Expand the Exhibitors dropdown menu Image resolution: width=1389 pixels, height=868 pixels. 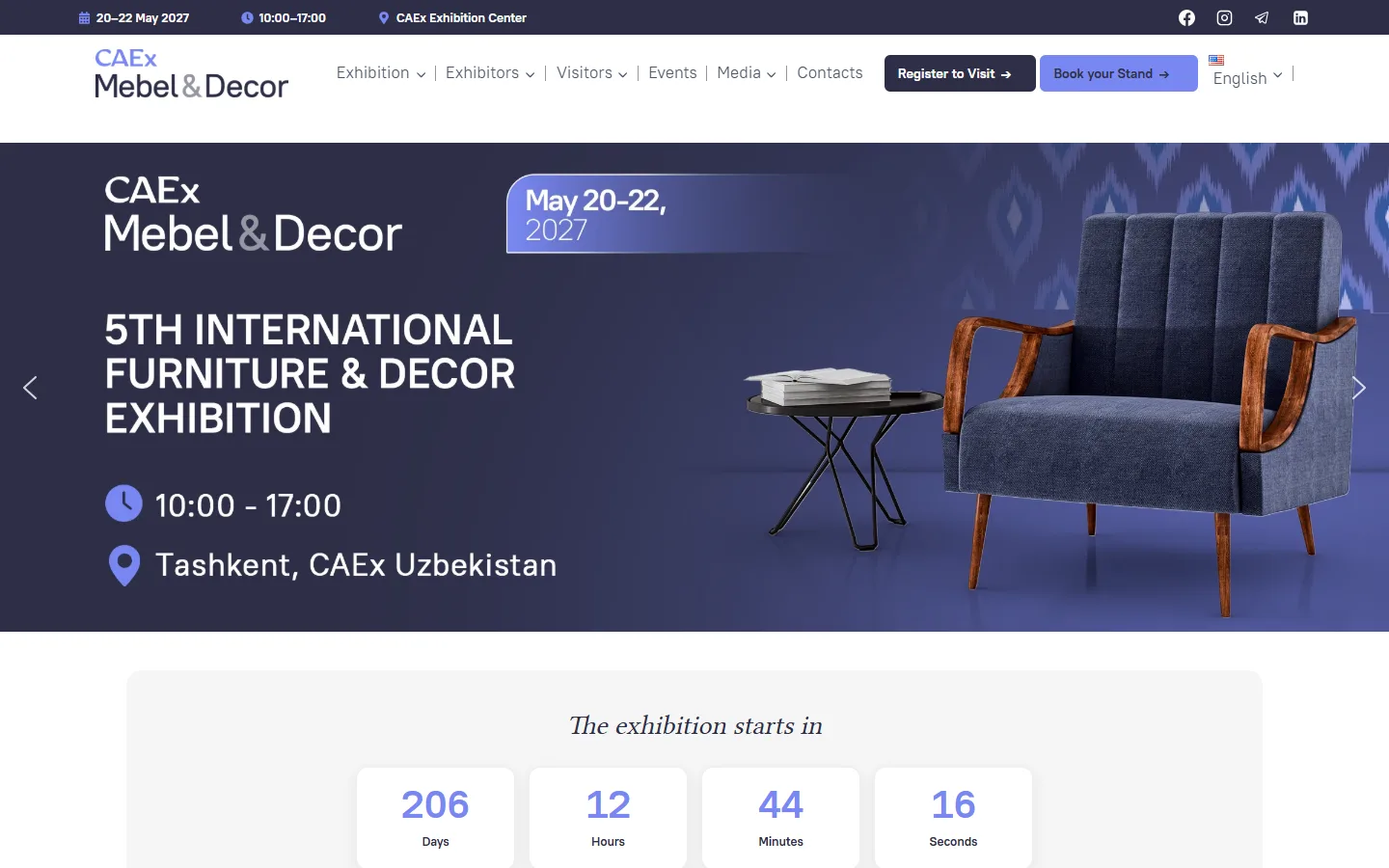490,73
